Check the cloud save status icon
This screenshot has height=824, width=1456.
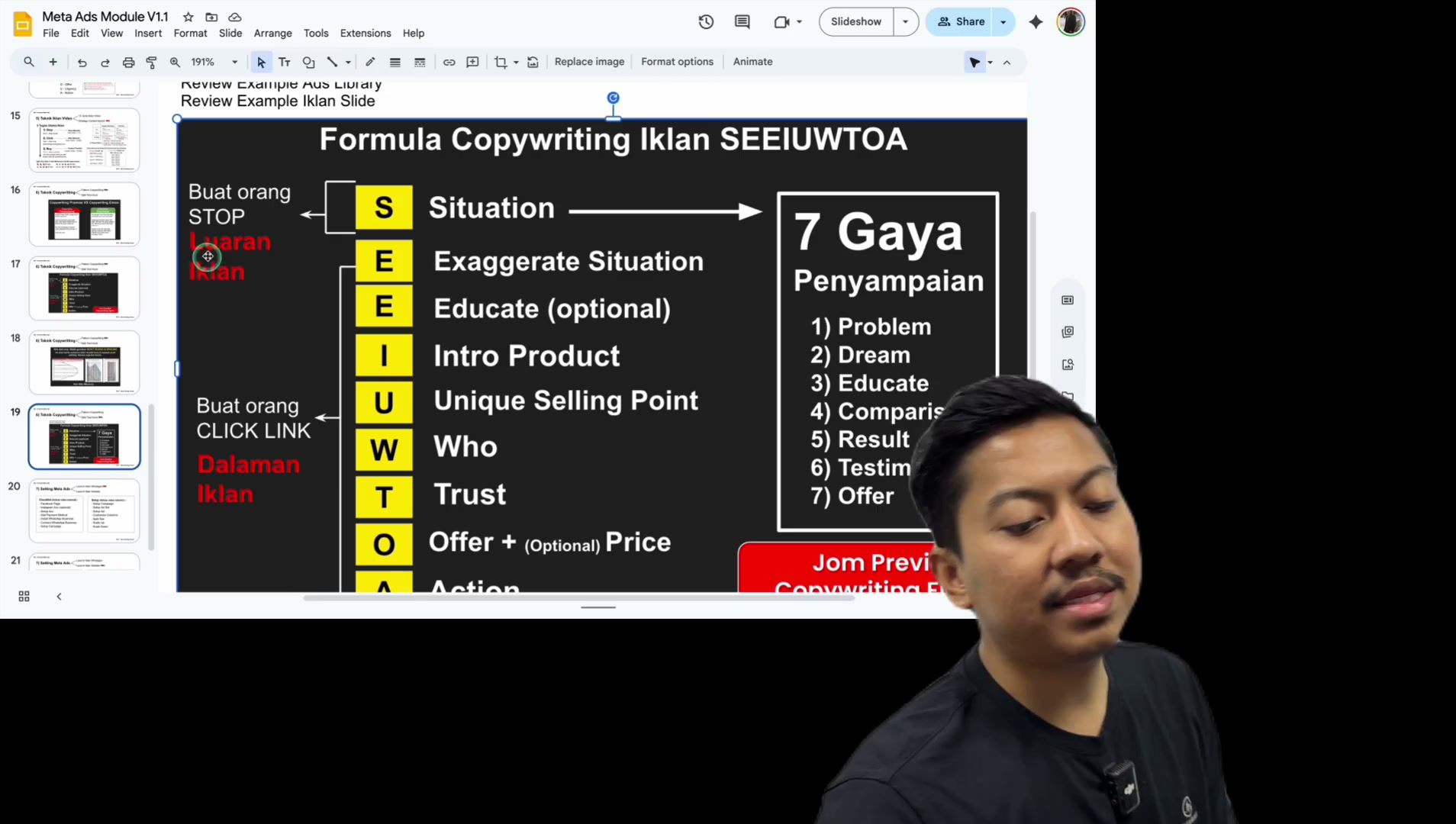tap(235, 17)
